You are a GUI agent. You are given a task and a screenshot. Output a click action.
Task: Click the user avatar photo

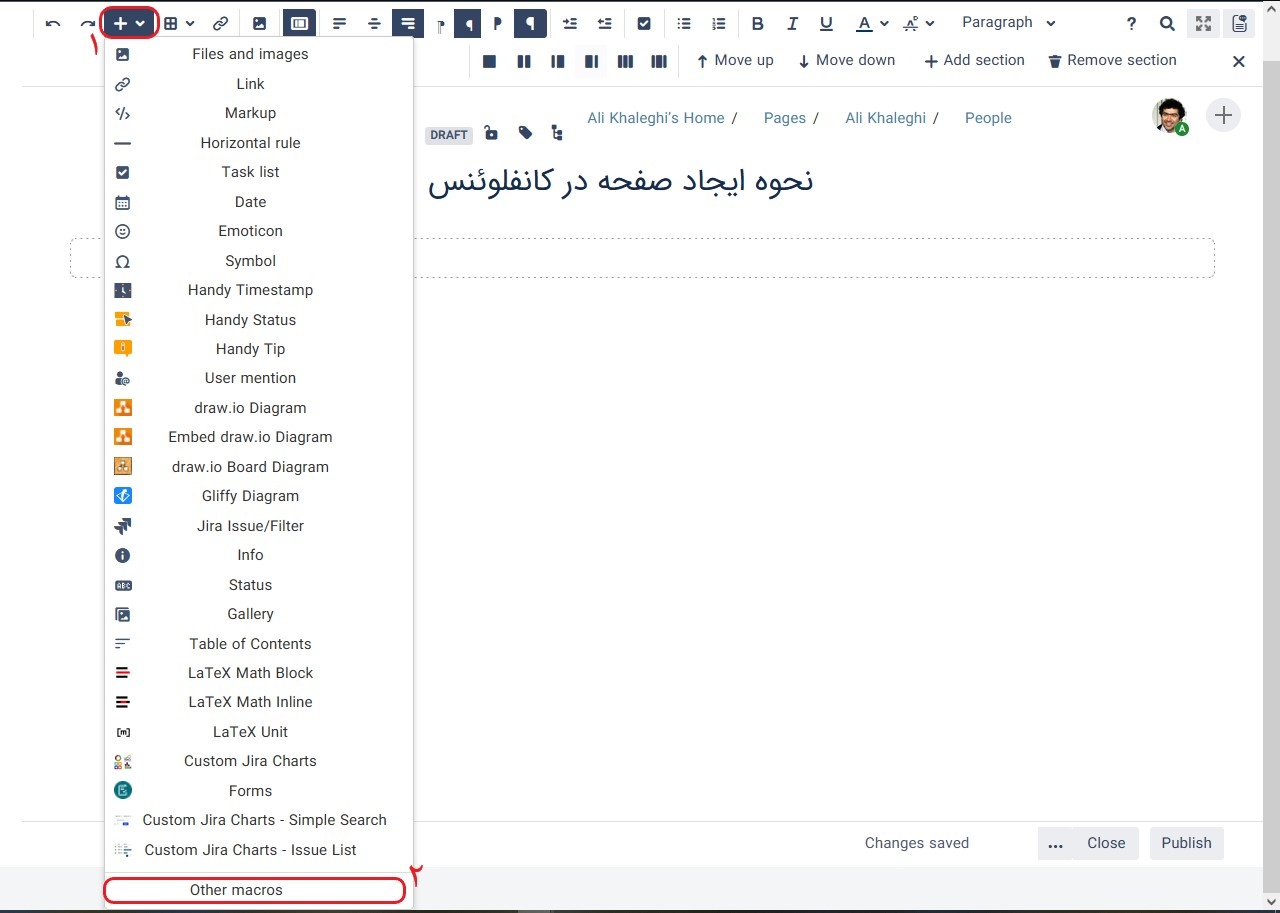pos(1169,116)
